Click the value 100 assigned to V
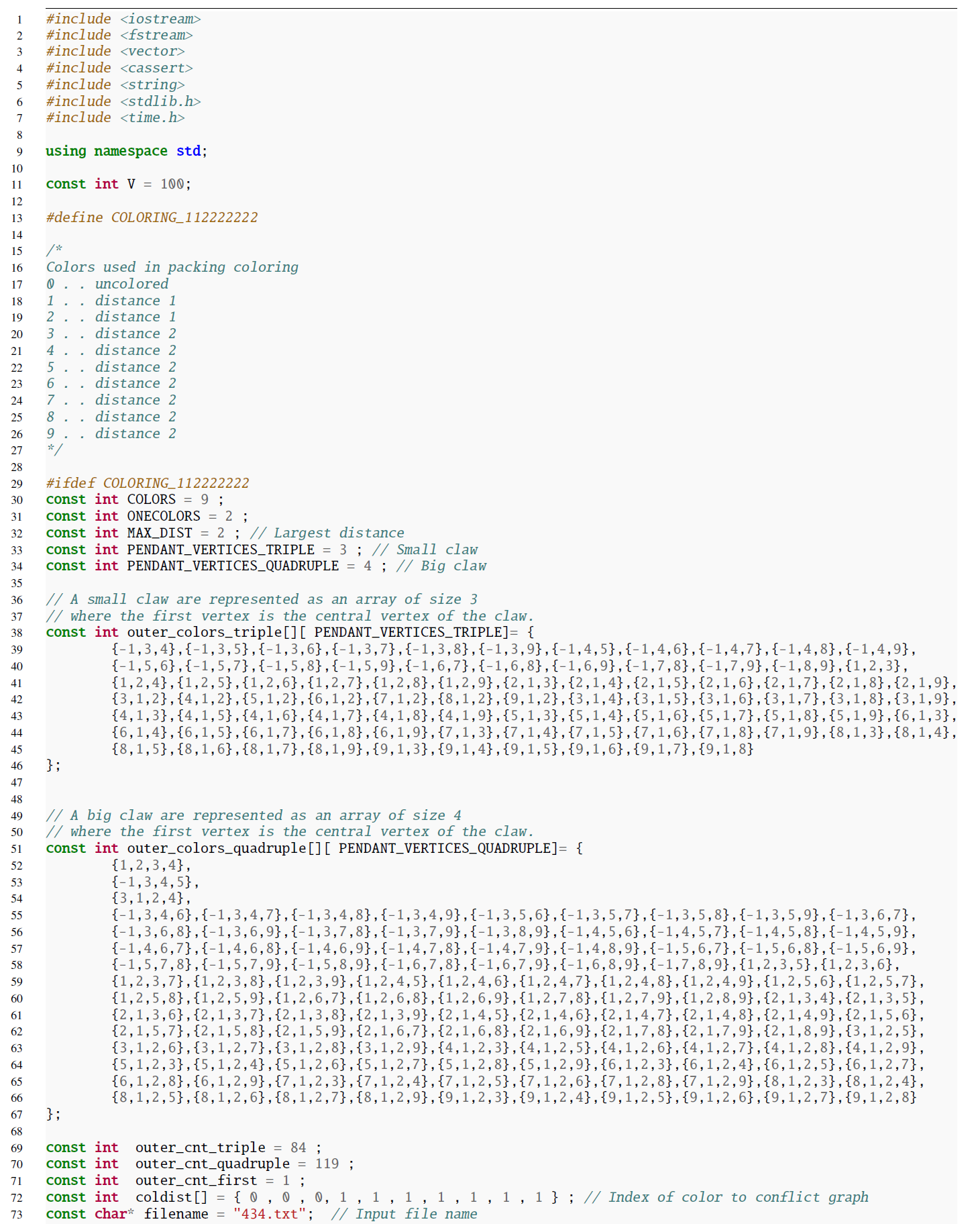 172,184
